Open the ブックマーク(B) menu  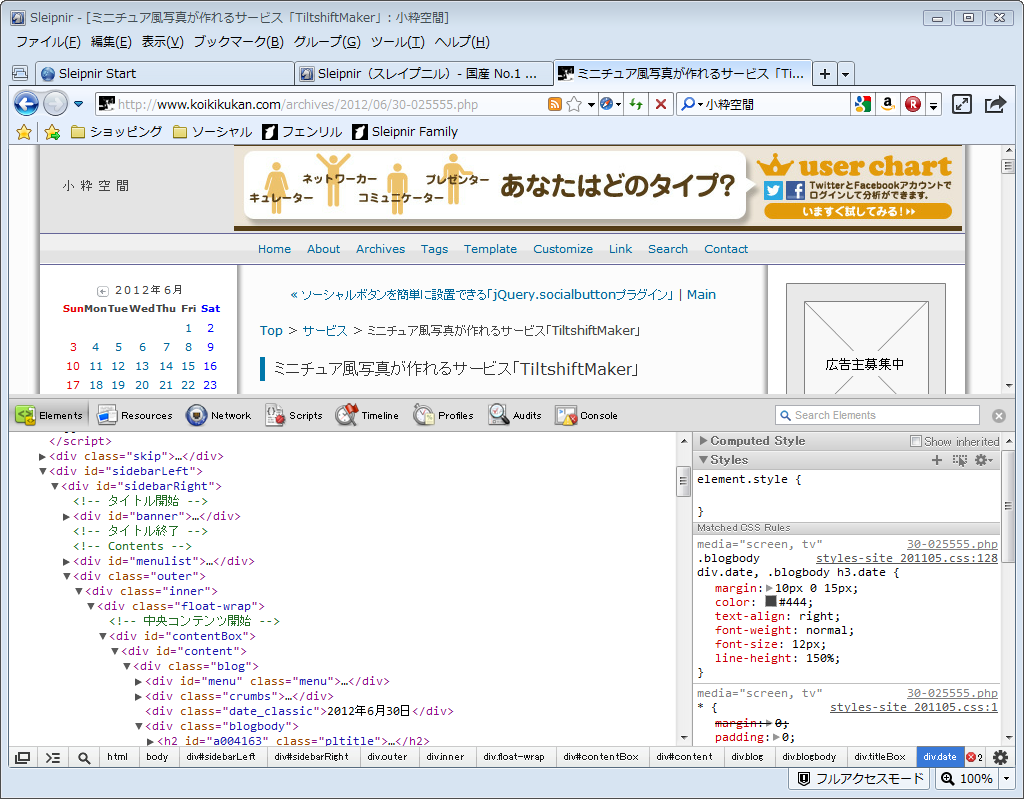click(x=238, y=42)
